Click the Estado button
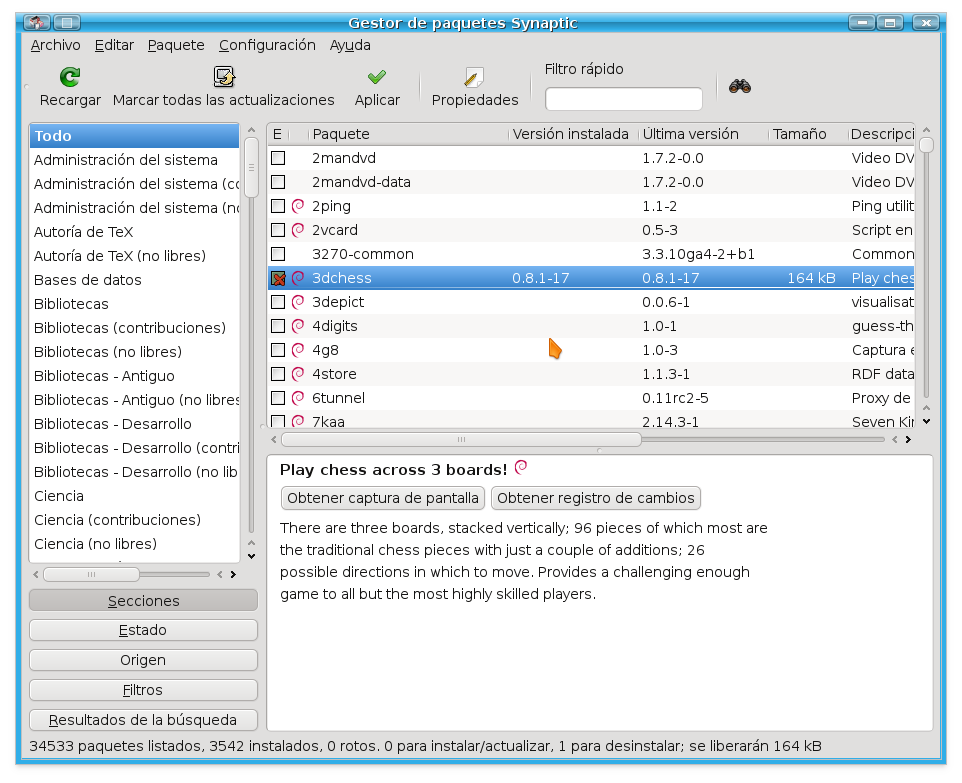 [143, 630]
